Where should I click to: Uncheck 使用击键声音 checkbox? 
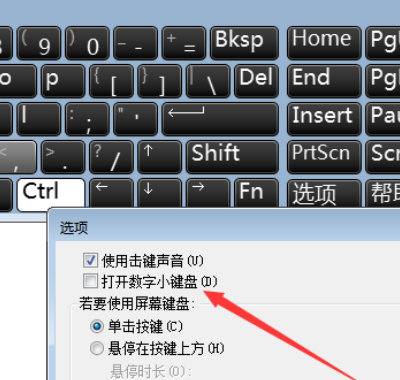(90, 260)
